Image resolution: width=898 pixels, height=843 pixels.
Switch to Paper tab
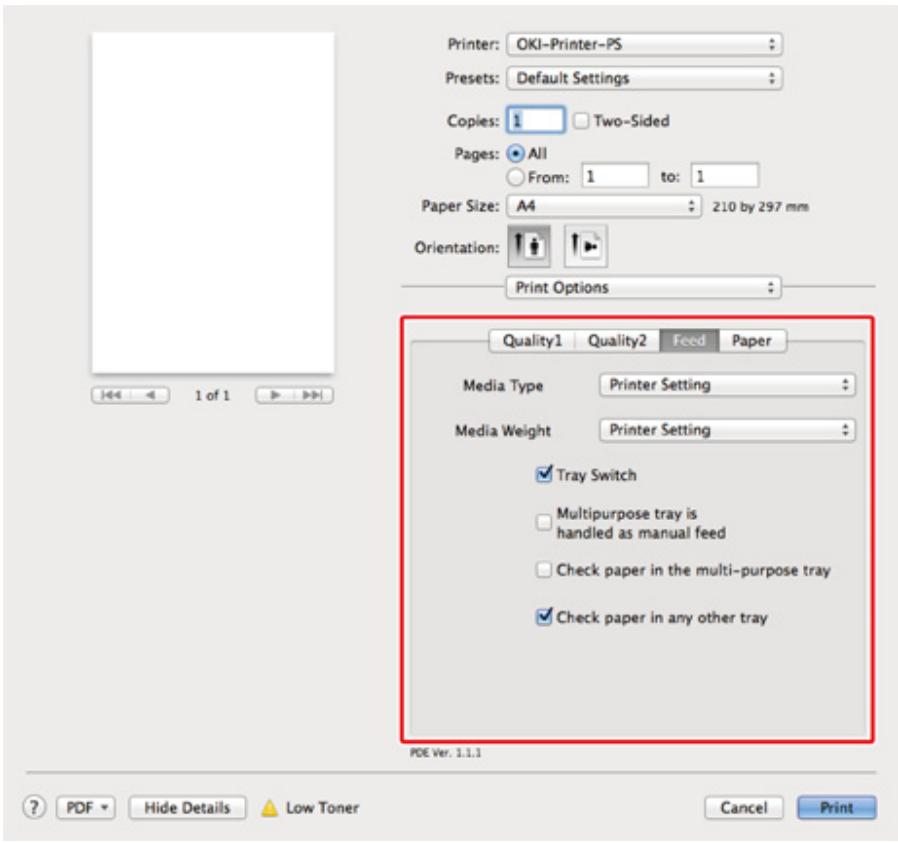(753, 341)
